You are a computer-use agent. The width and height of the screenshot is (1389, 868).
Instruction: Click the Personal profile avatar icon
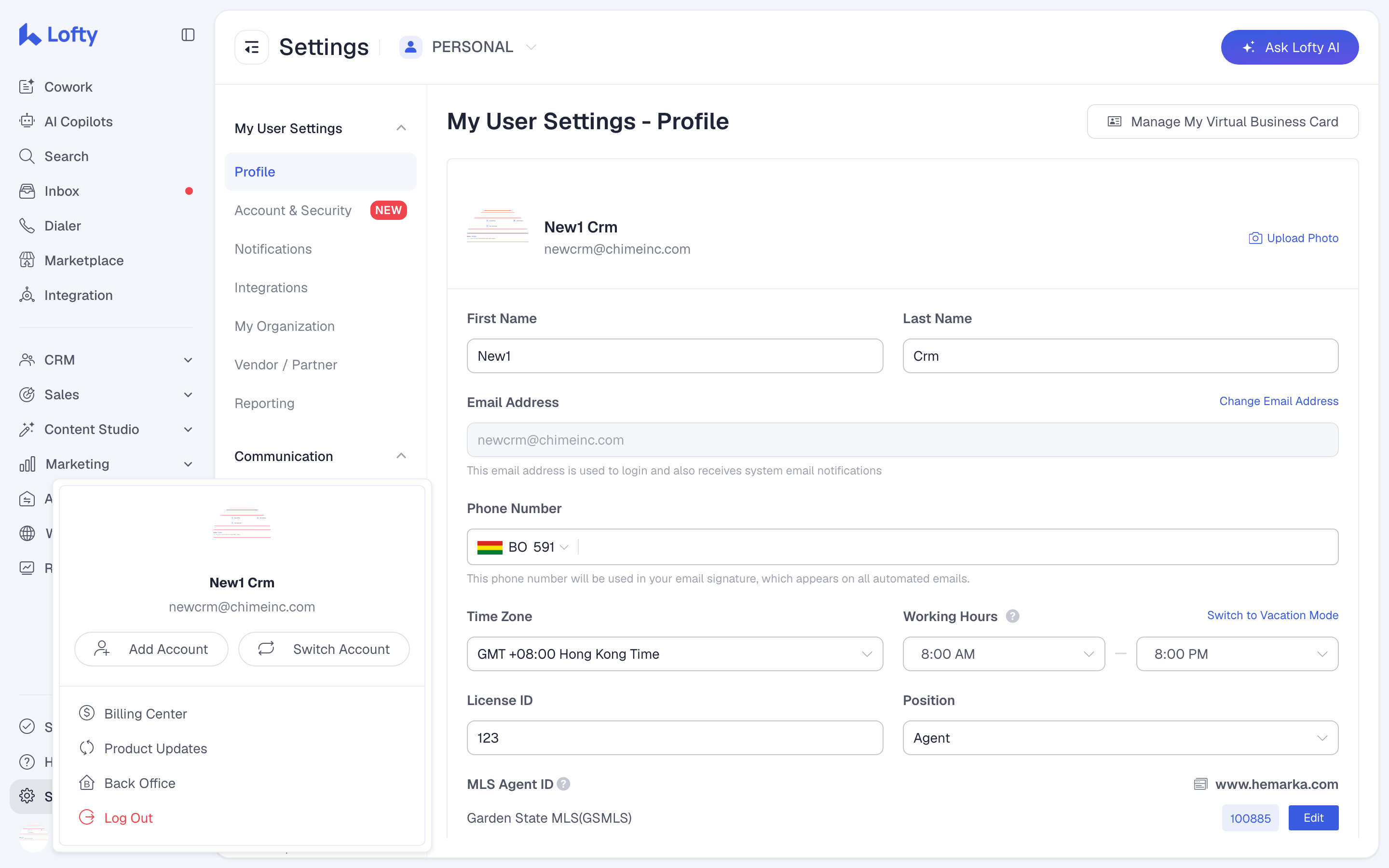coord(410,47)
